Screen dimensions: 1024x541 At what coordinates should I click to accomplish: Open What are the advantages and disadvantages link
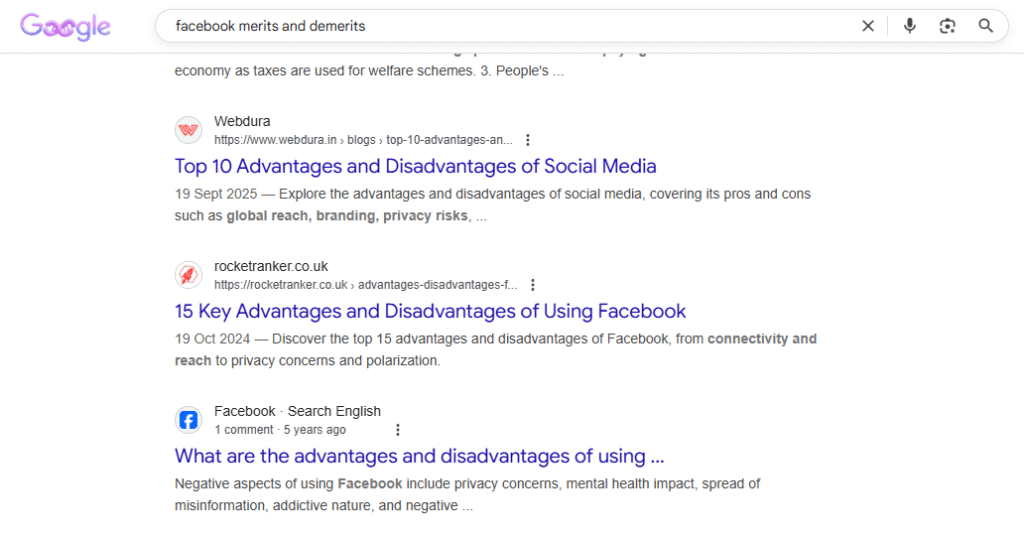[x=419, y=456]
